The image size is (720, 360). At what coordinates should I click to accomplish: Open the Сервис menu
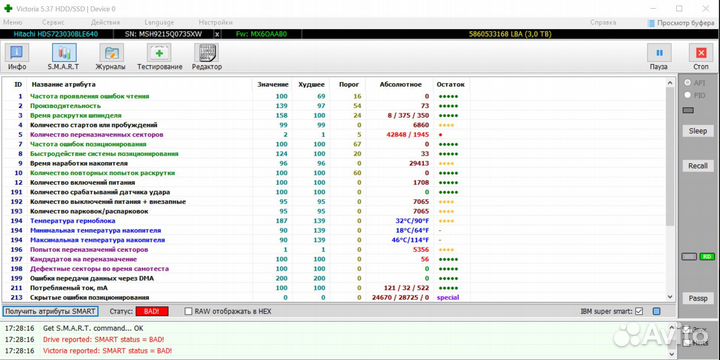coord(53,22)
